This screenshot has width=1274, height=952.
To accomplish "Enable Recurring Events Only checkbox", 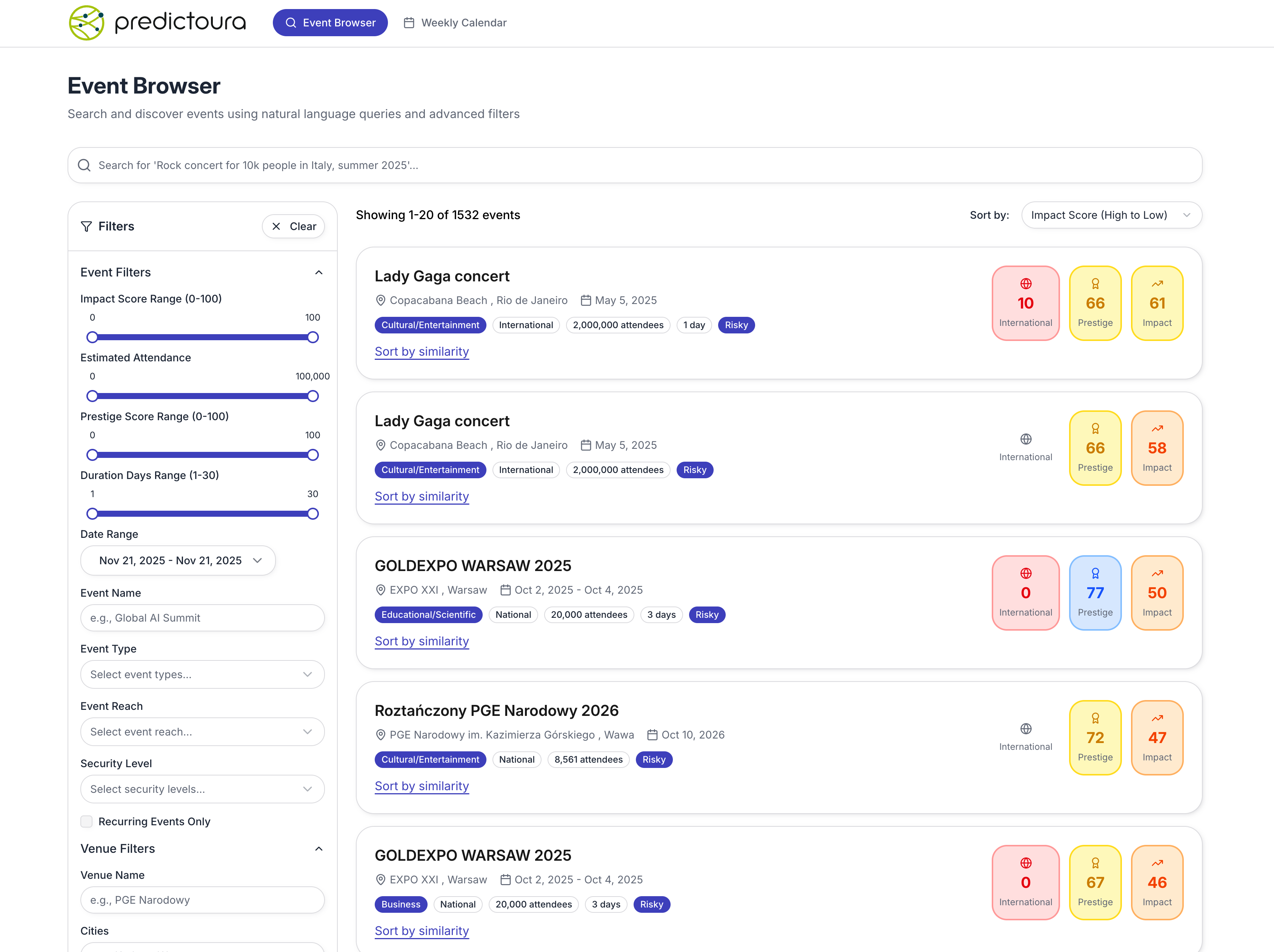I will pyautogui.click(x=86, y=821).
